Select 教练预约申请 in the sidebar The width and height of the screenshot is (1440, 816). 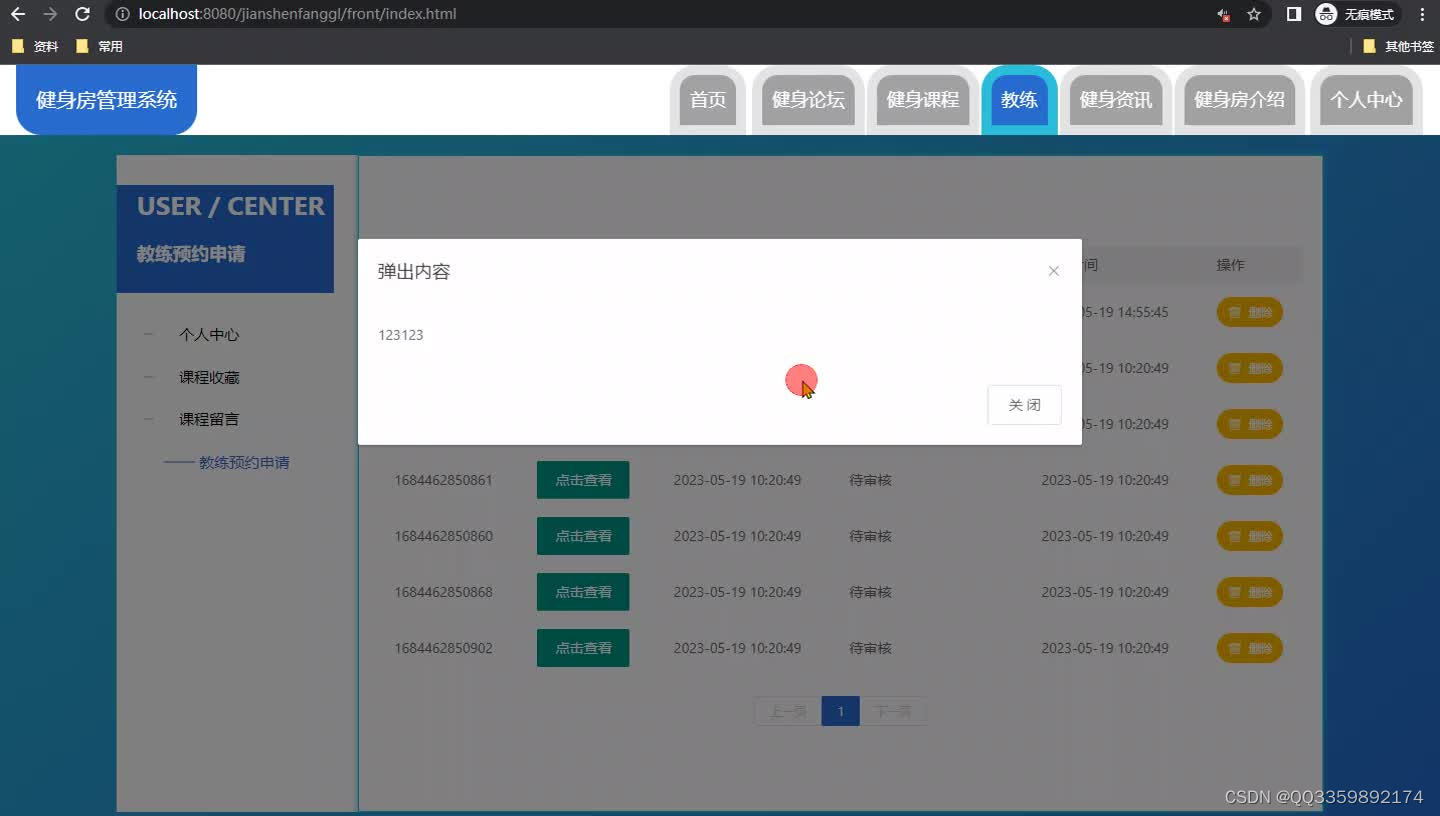pos(244,462)
